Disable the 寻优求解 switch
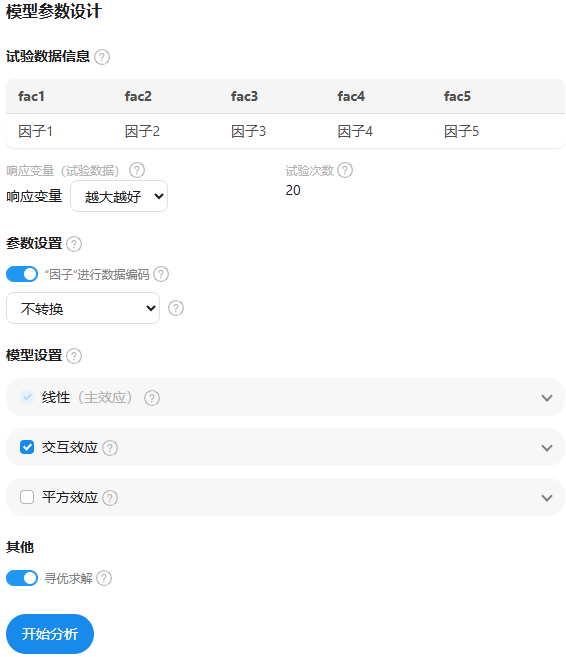566x657 pixels. pyautogui.click(x=22, y=578)
